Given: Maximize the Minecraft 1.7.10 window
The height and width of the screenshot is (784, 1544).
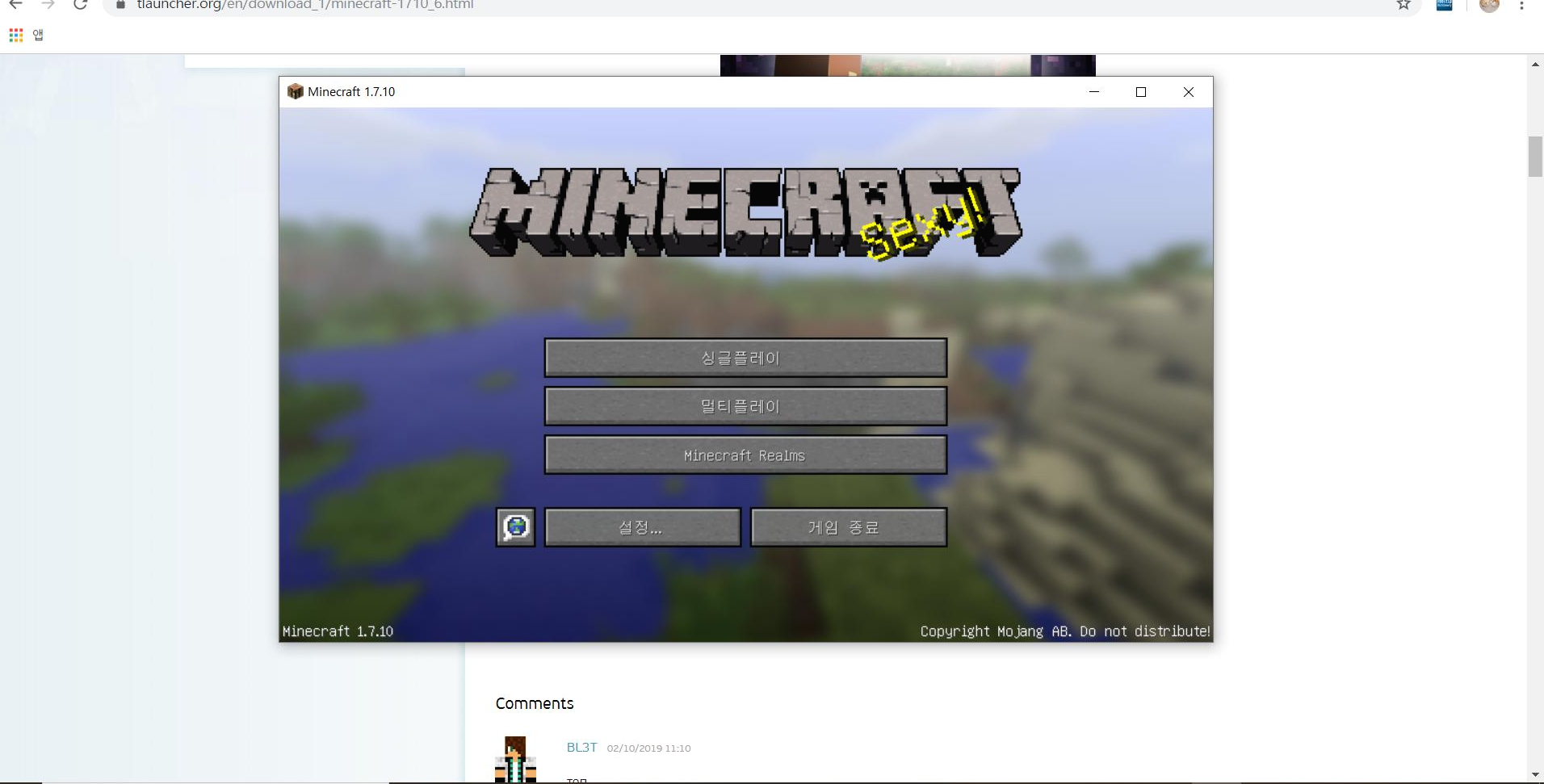Looking at the screenshot, I should click(1141, 92).
